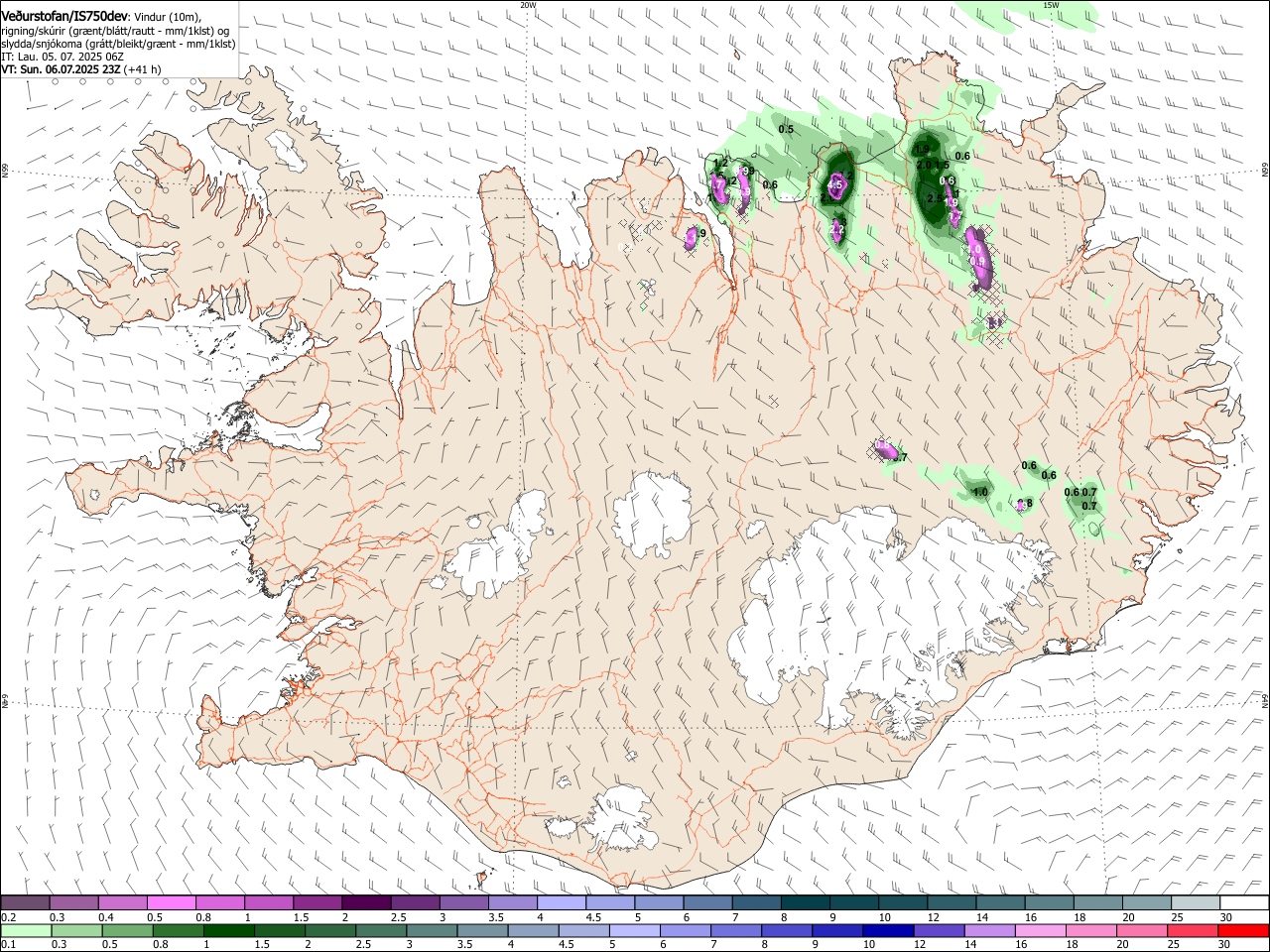The height and width of the screenshot is (952, 1270).
Task: Click the '2.5' rainfall value in the dark green cell
Action: coord(934,198)
